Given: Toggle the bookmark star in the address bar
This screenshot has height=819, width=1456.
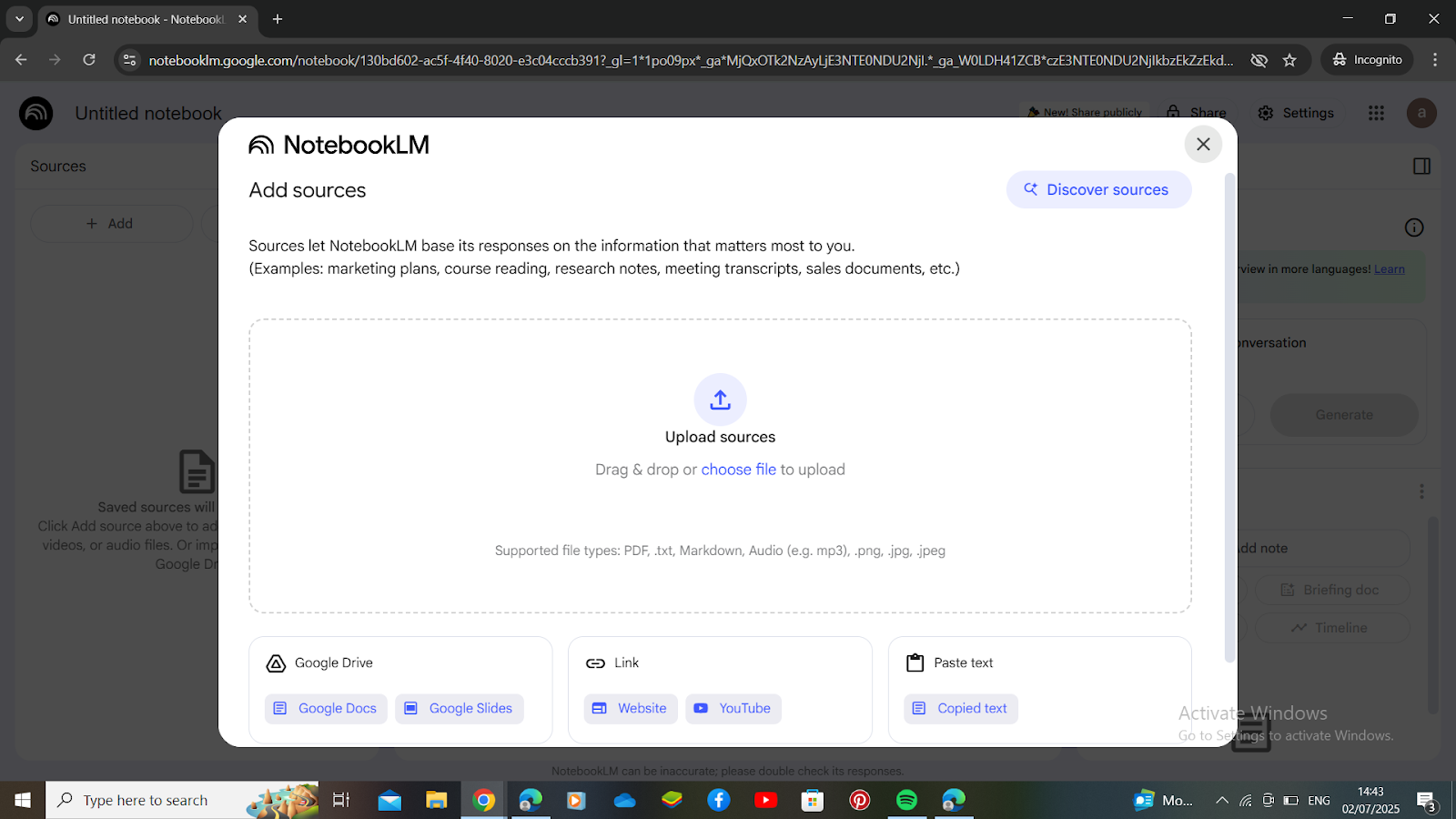Looking at the screenshot, I should 1289,59.
